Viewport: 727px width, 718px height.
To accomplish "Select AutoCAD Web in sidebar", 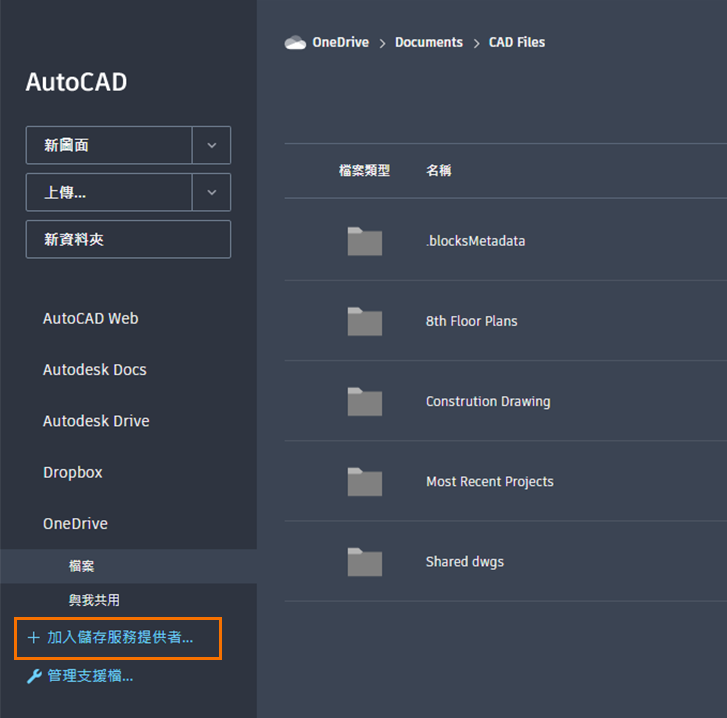I will pyautogui.click(x=90, y=318).
